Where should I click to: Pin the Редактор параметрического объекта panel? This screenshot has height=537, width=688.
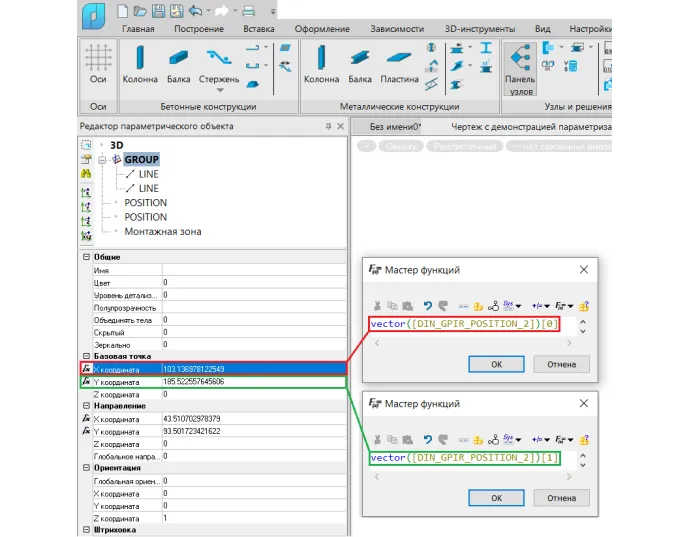328,126
